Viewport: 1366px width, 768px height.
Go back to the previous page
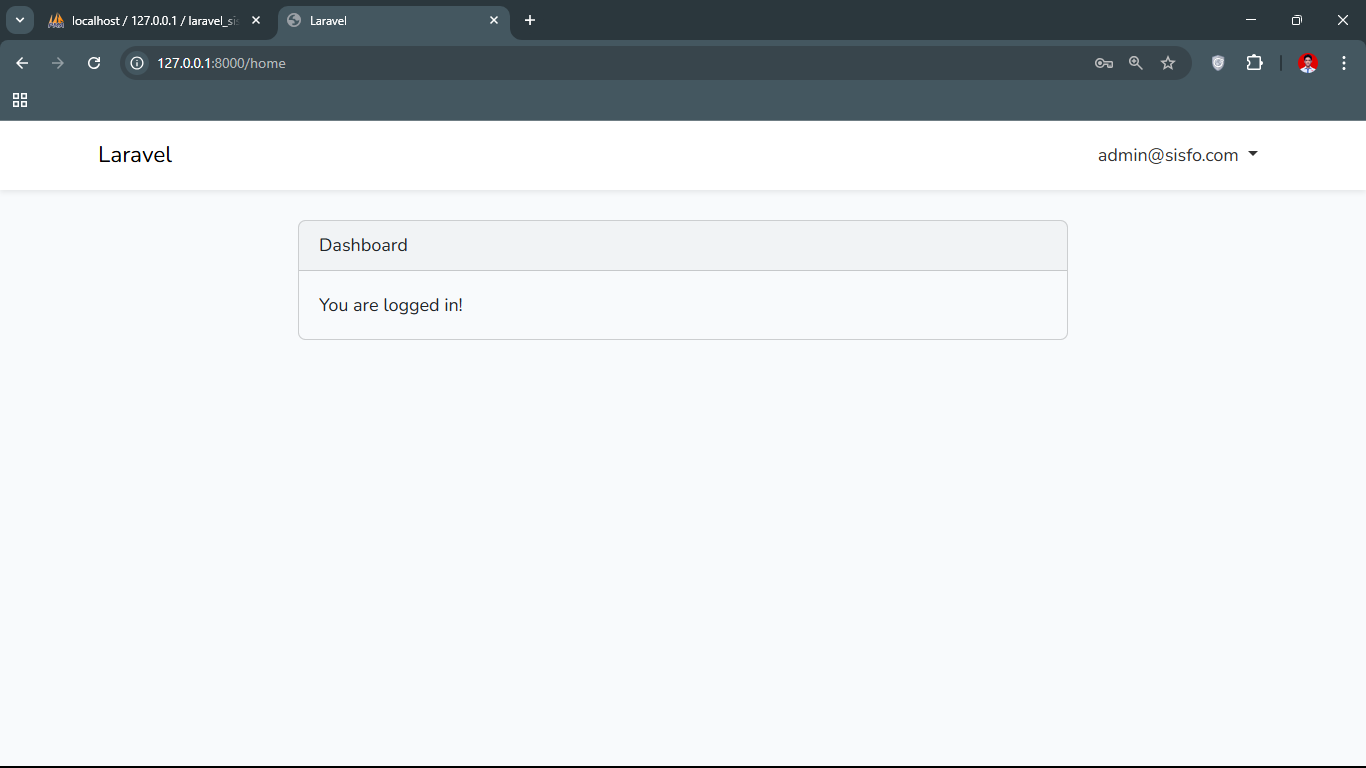(x=22, y=63)
